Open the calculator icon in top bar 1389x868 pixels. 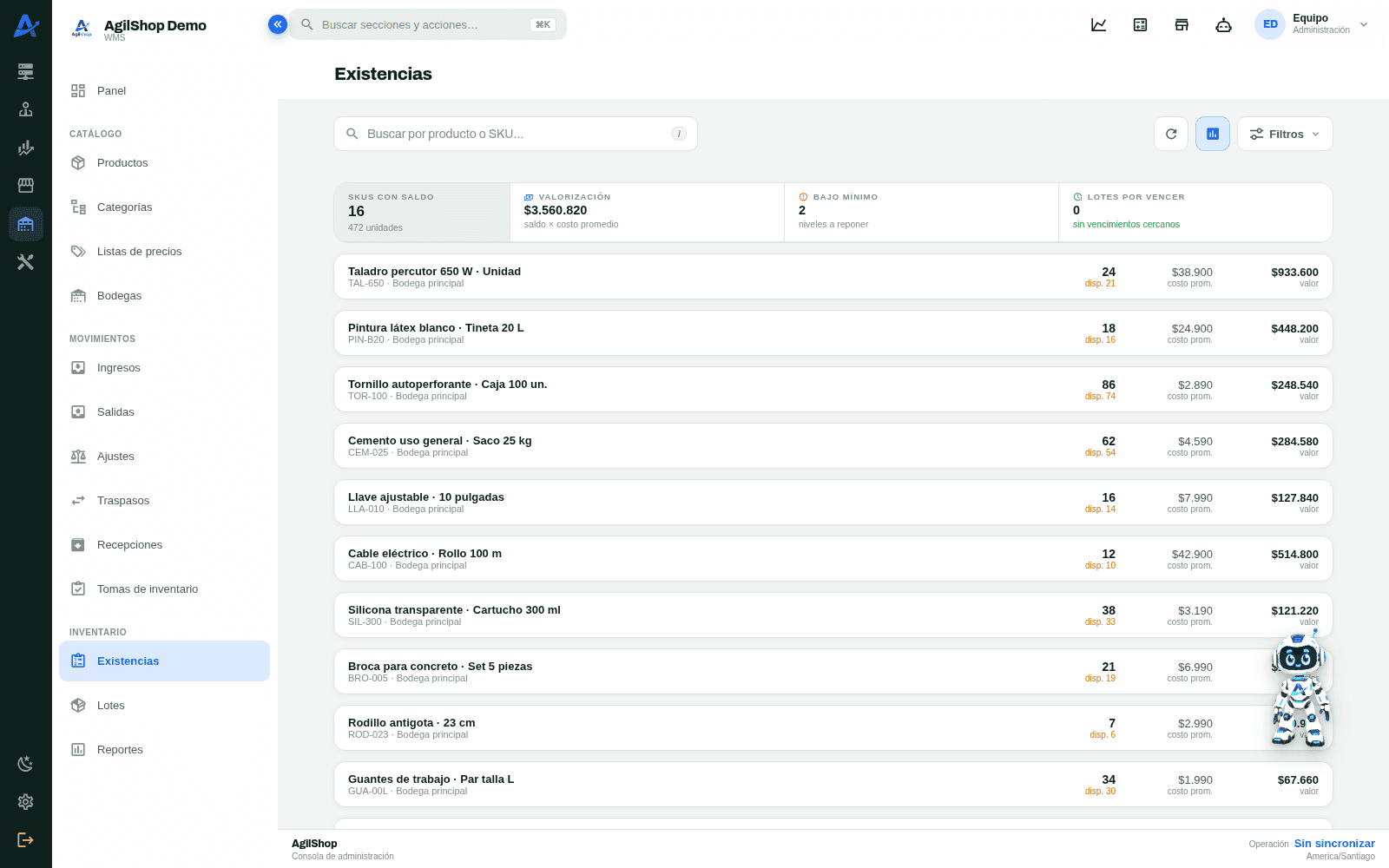[x=1141, y=24]
